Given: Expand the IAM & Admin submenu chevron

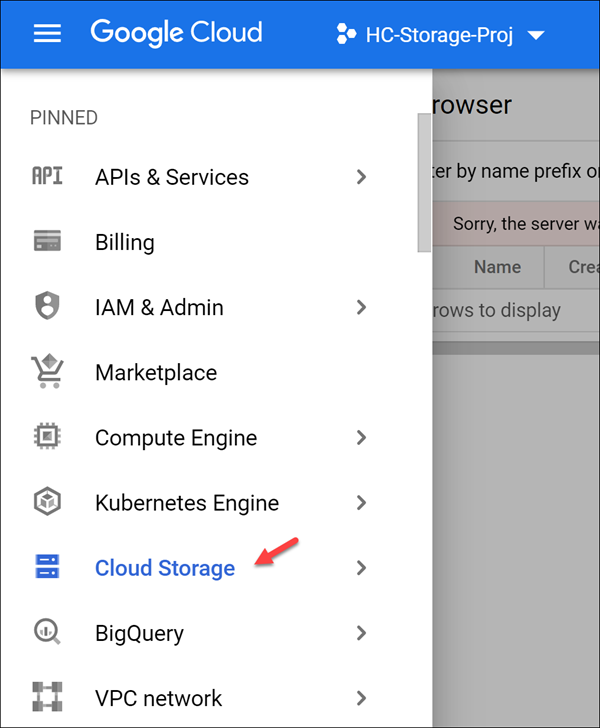Looking at the screenshot, I should (x=361, y=307).
